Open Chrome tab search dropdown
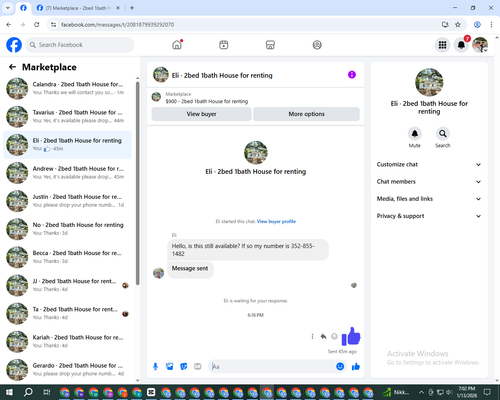 point(8,8)
